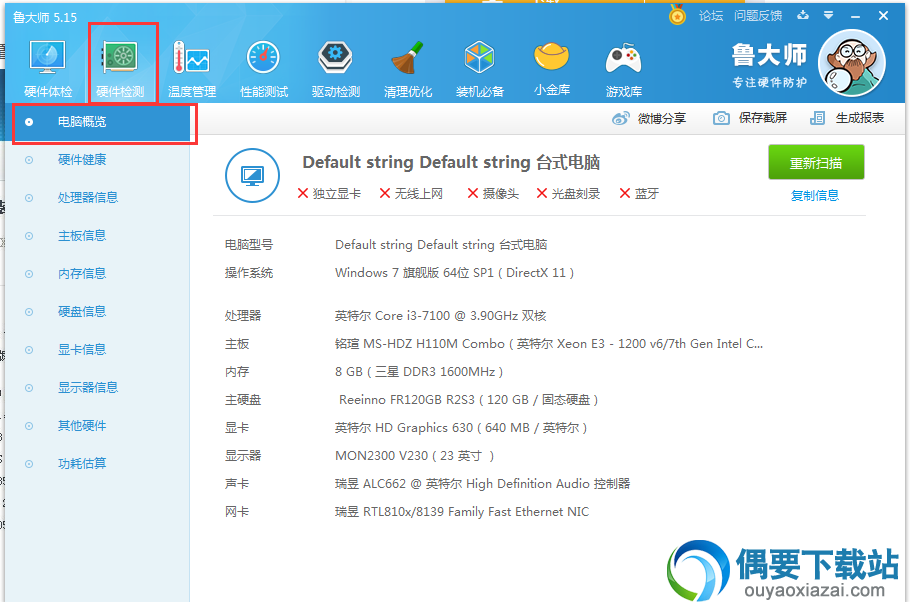The image size is (910, 602).
Task: Click Windows 7 旗舰版 operating system text
Action: point(454,273)
